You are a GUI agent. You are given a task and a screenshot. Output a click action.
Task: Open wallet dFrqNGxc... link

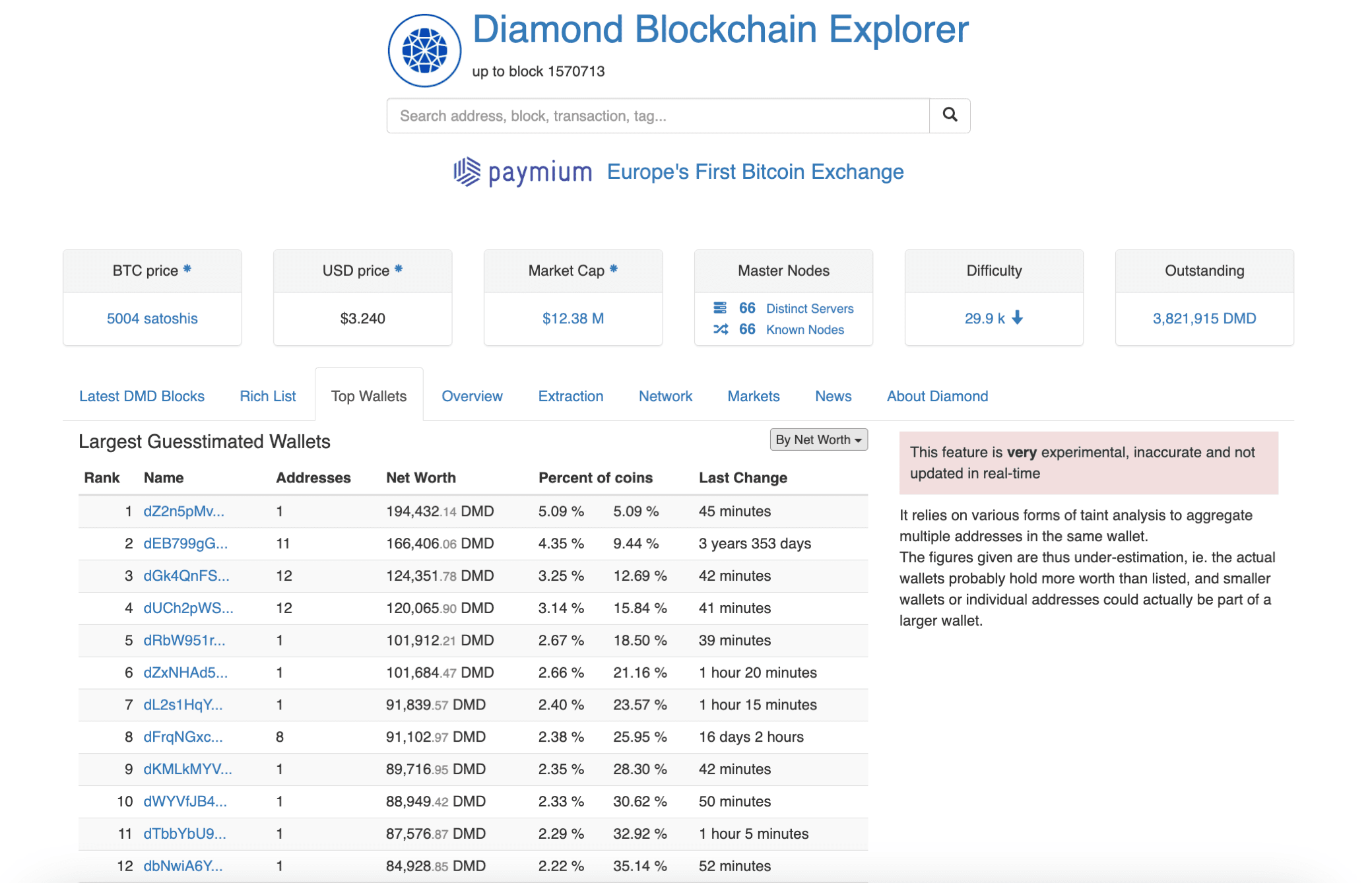click(183, 737)
